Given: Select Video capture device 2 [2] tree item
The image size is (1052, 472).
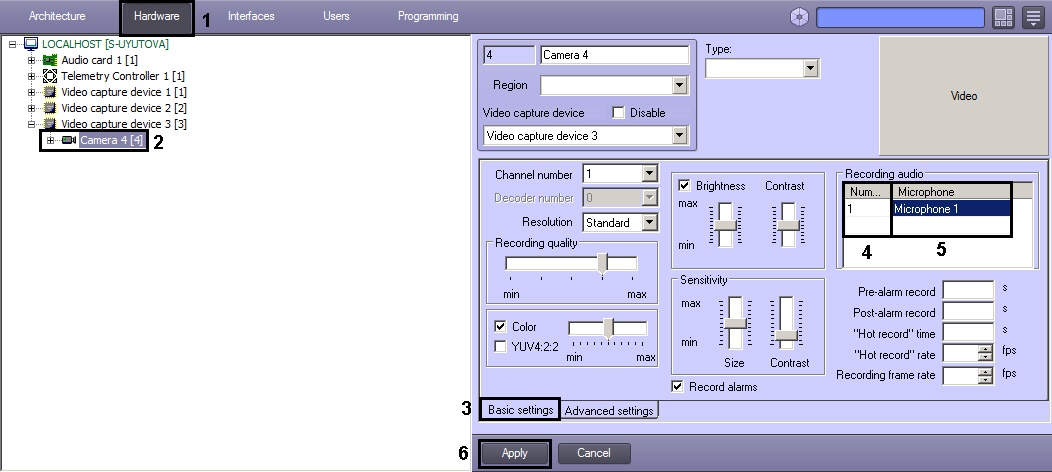Looking at the screenshot, I should click(124, 108).
